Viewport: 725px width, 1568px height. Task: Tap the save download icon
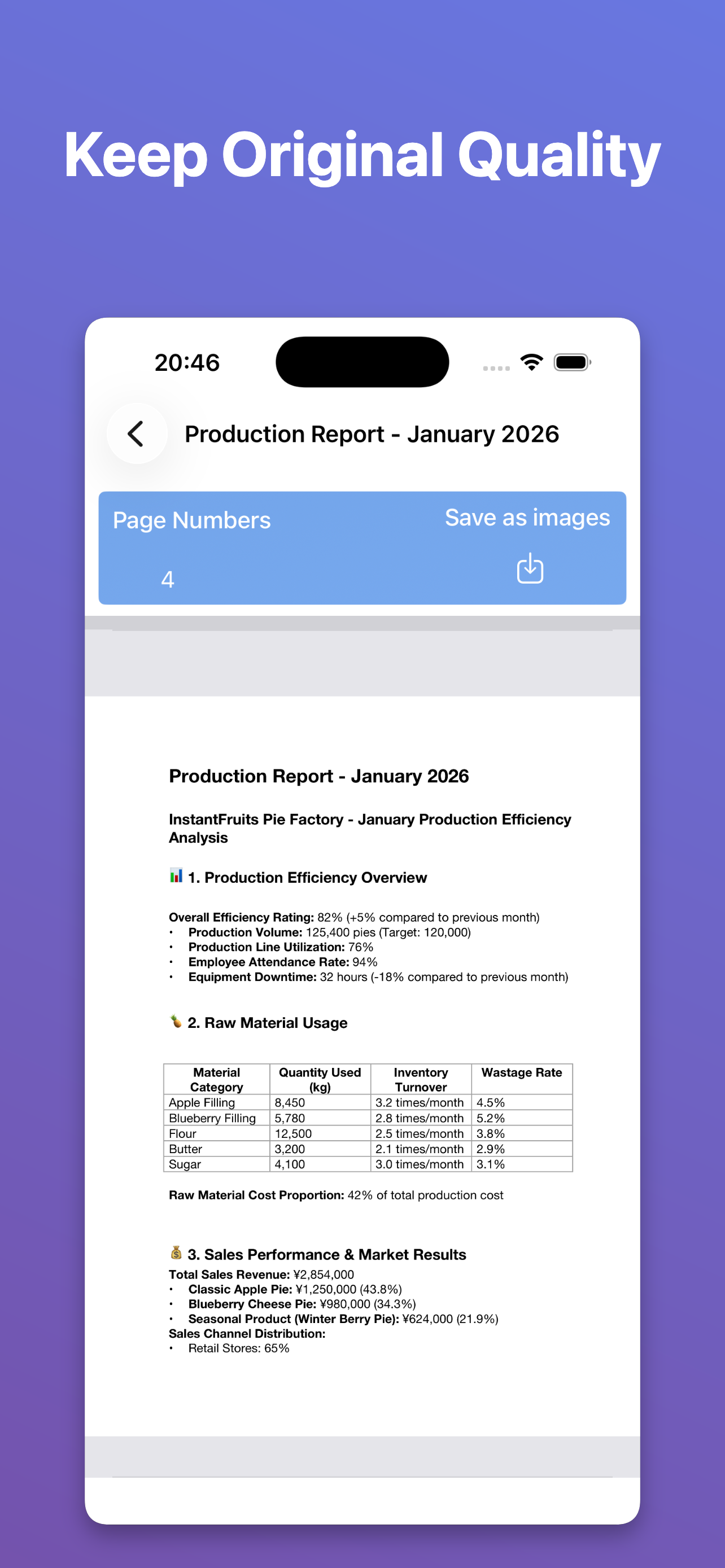pos(530,568)
